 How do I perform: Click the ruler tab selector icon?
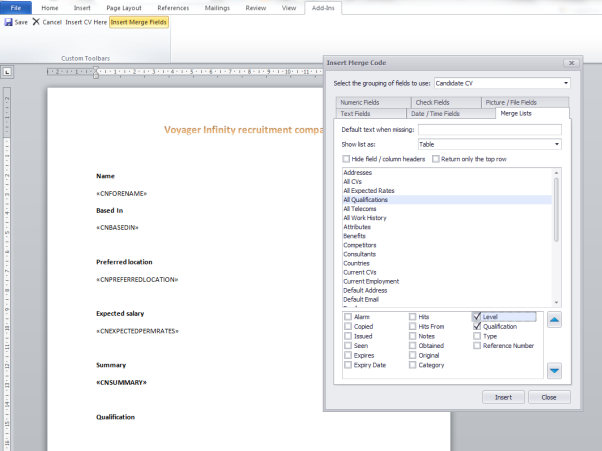(x=7, y=72)
